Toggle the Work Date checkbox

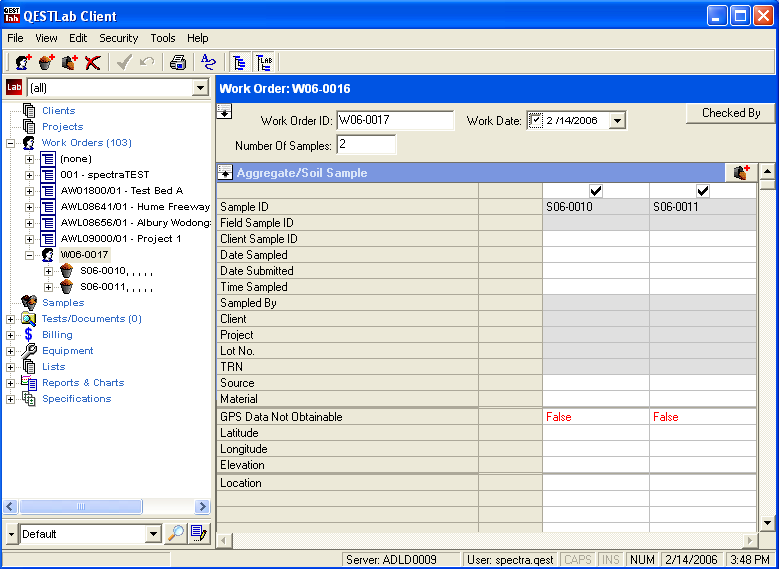(x=535, y=120)
